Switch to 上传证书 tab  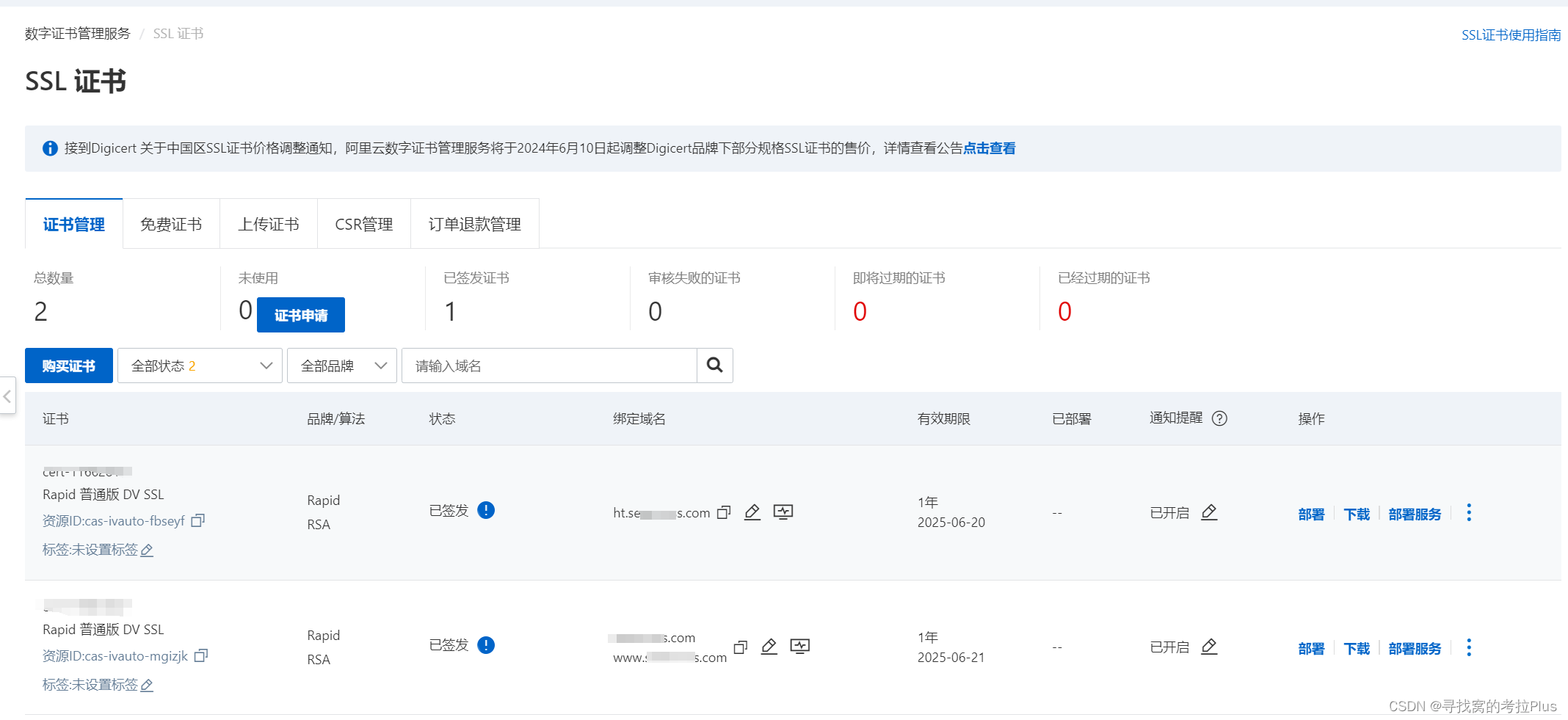(x=269, y=224)
